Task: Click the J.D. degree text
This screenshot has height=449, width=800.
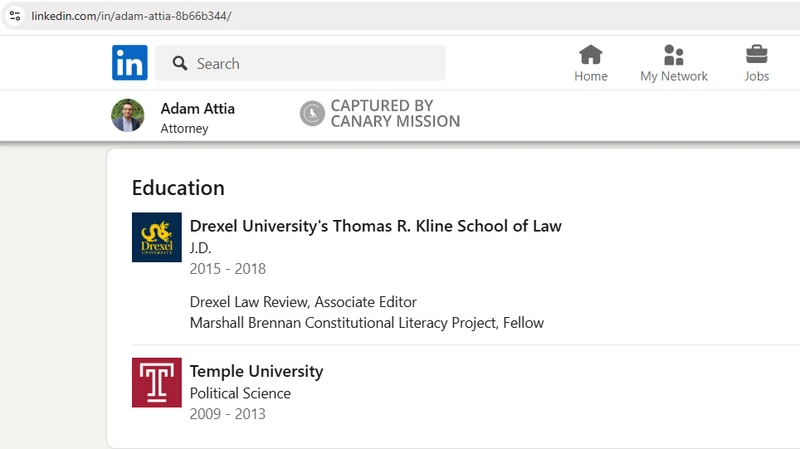Action: 200,247
